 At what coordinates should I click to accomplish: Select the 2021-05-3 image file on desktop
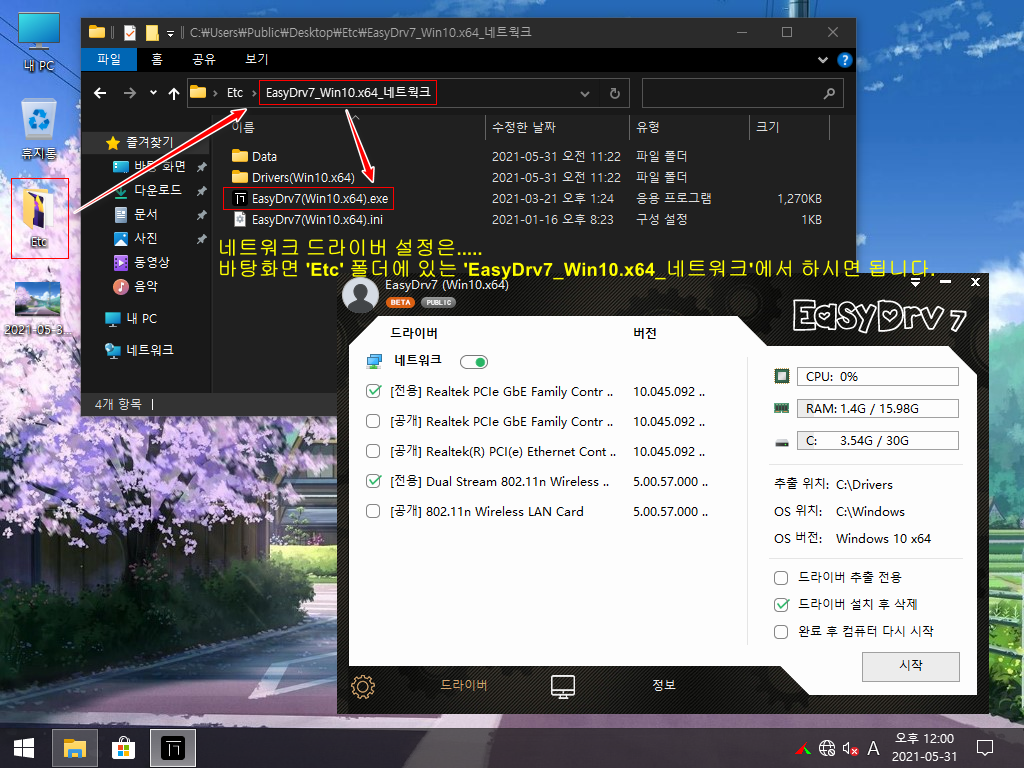39,309
